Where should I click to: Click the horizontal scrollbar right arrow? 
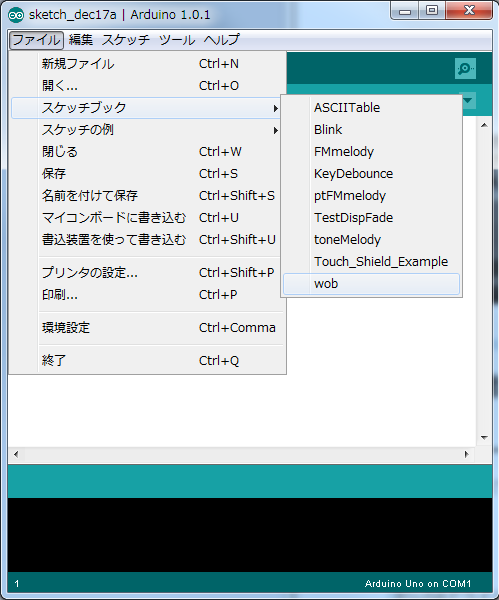[466, 455]
